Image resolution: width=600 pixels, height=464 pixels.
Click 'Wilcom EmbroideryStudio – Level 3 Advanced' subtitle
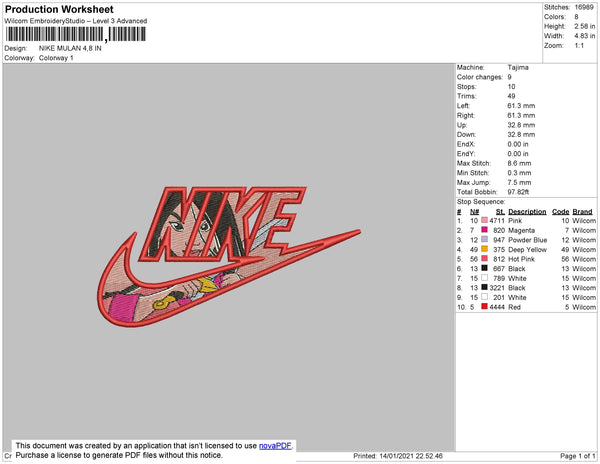tap(76, 21)
